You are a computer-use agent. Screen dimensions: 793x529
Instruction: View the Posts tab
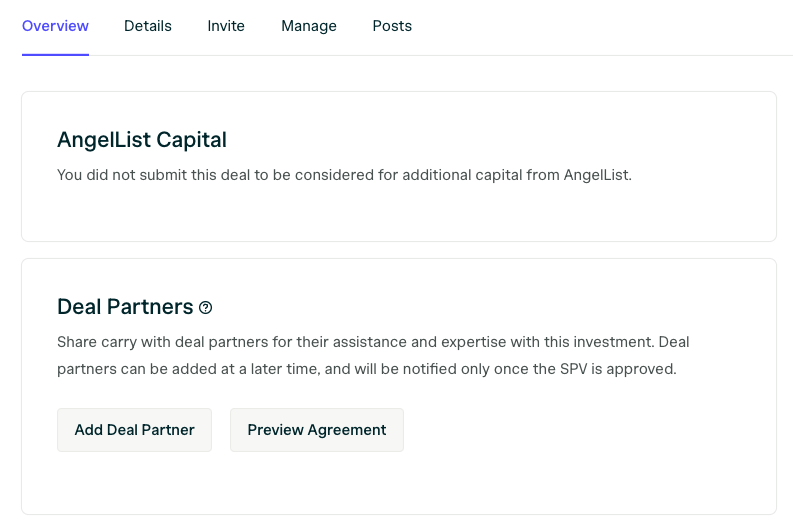(392, 26)
